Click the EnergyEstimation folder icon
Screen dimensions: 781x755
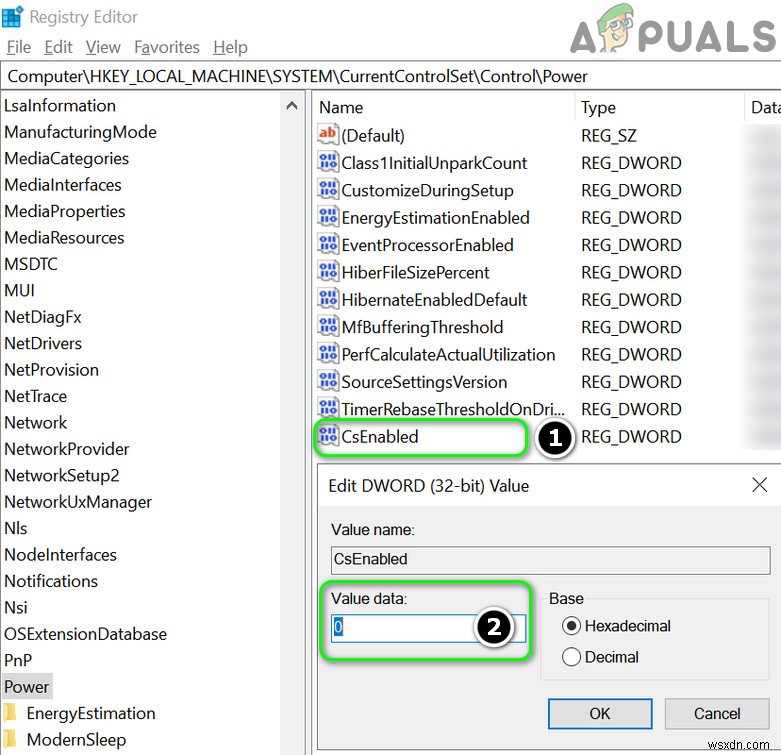coord(10,713)
